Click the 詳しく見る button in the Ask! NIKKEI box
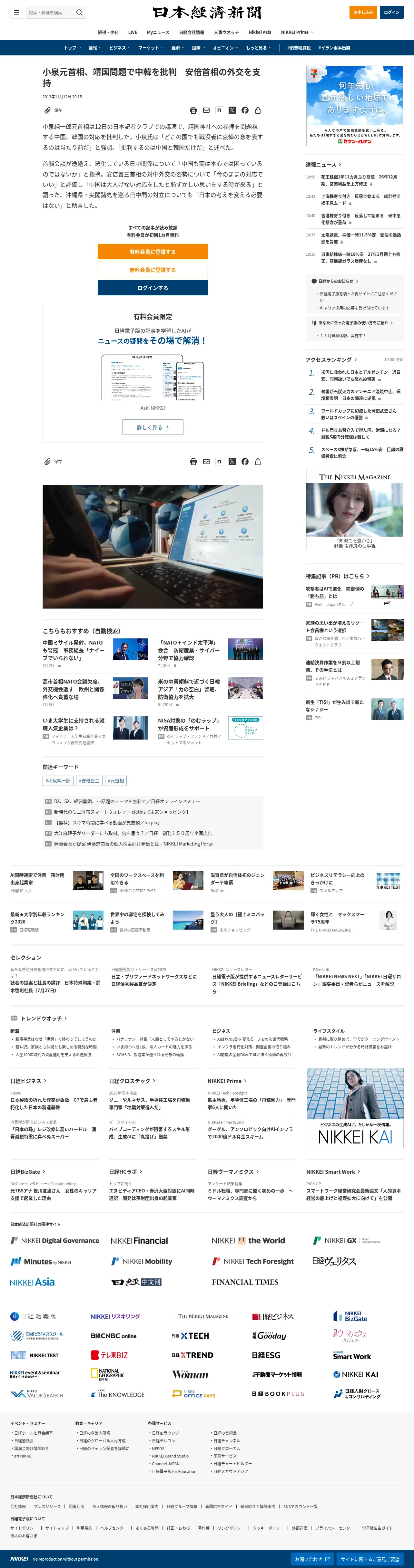 coord(153,427)
